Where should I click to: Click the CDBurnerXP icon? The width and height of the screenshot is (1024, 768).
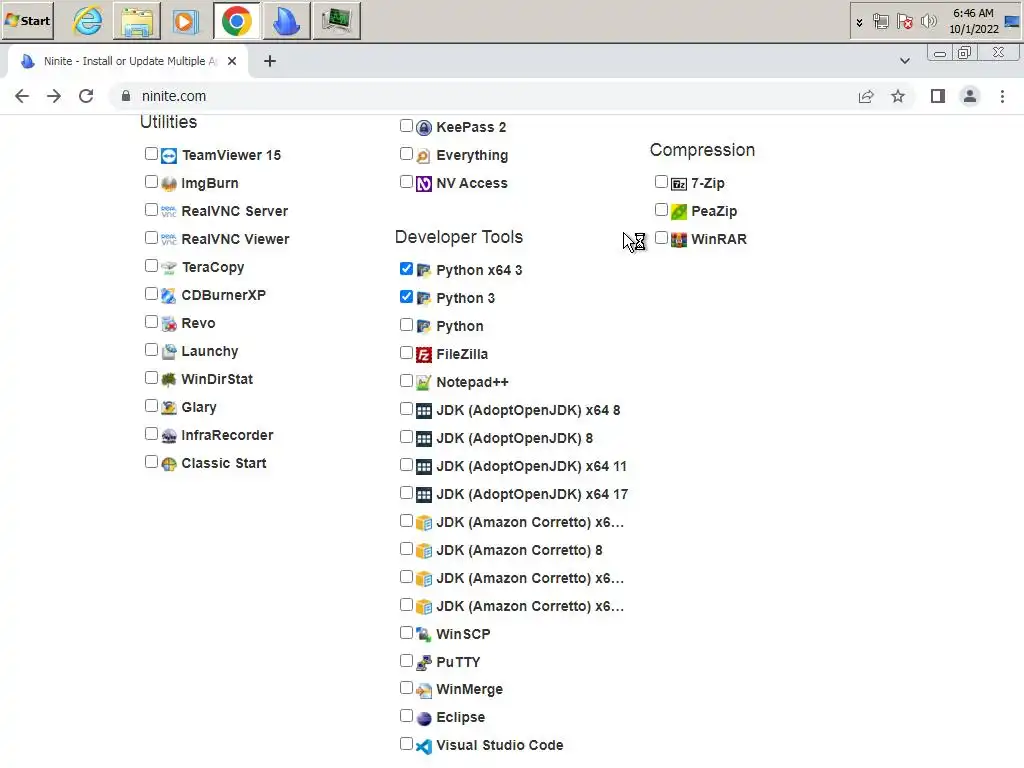[168, 295]
